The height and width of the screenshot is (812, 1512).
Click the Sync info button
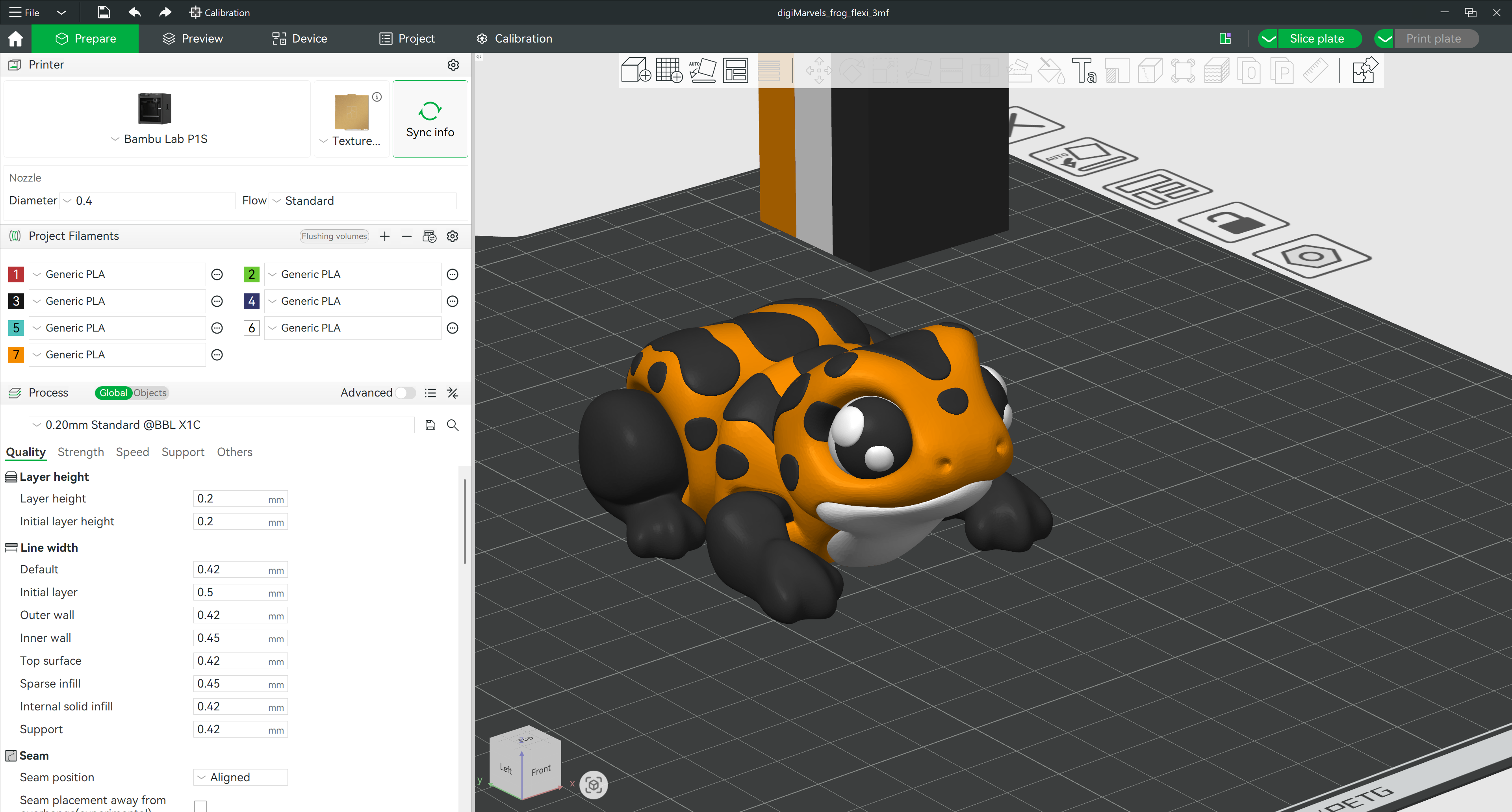coord(430,119)
